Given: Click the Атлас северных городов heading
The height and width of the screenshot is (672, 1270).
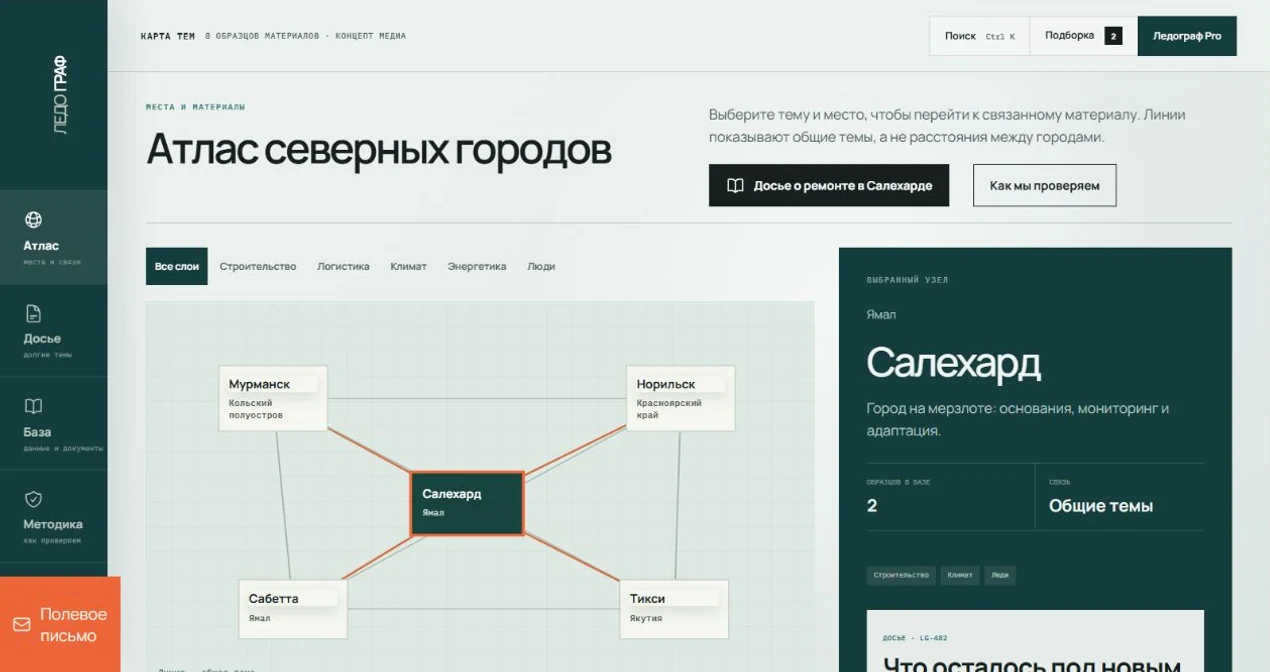Looking at the screenshot, I should click(378, 149).
